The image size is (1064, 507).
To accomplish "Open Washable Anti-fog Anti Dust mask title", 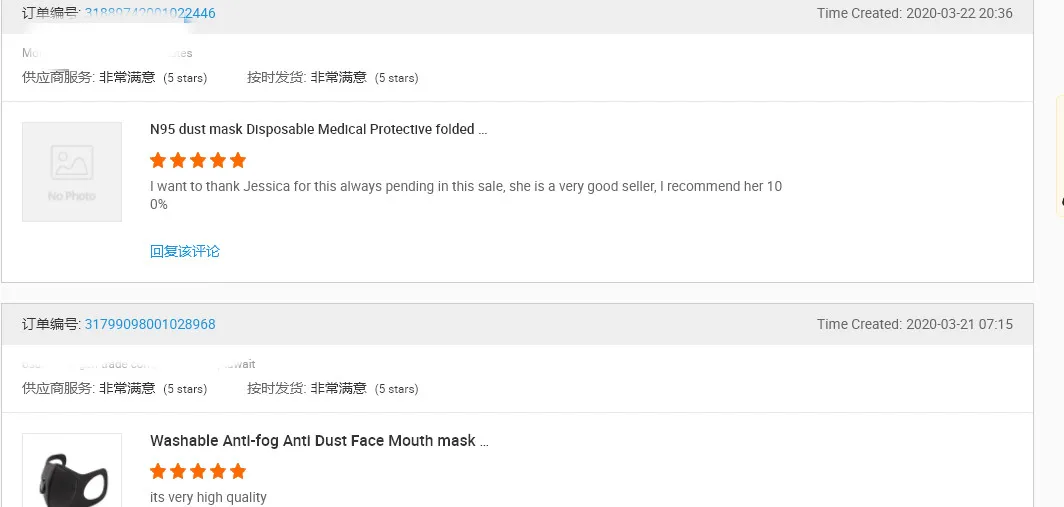I will [319, 440].
